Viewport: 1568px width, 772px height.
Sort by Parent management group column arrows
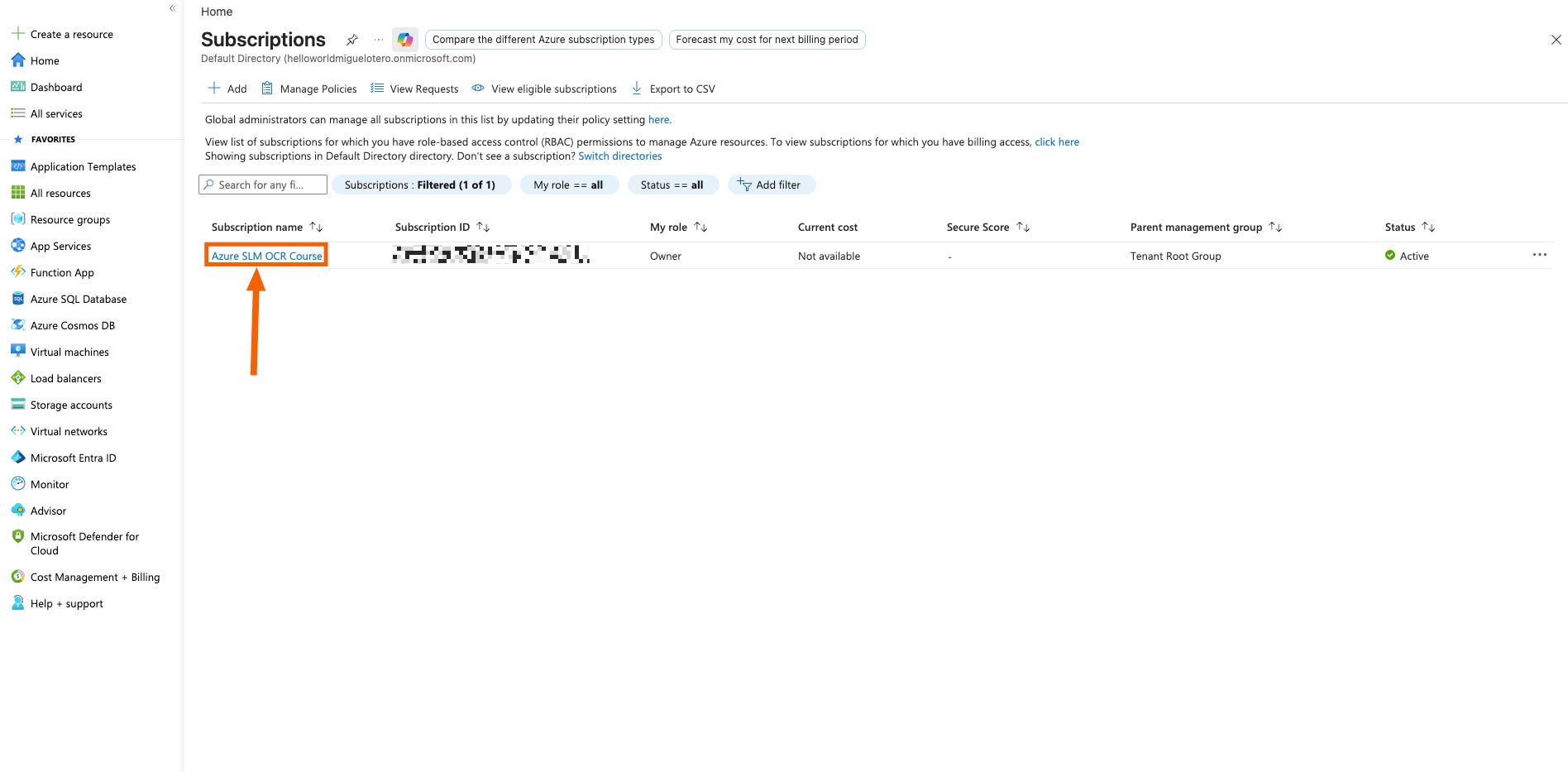coord(1275,227)
